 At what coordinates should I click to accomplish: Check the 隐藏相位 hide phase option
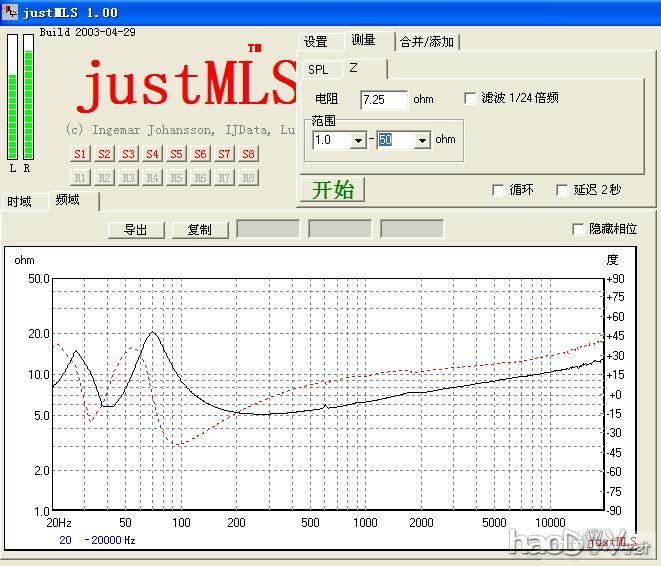(578, 229)
